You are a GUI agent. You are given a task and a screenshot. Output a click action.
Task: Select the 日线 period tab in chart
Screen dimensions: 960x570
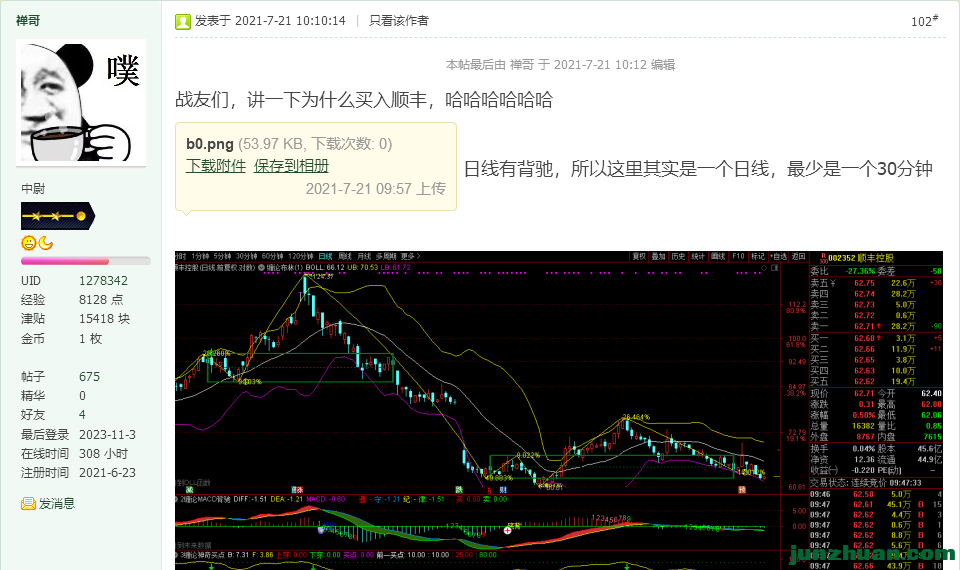coord(326,256)
